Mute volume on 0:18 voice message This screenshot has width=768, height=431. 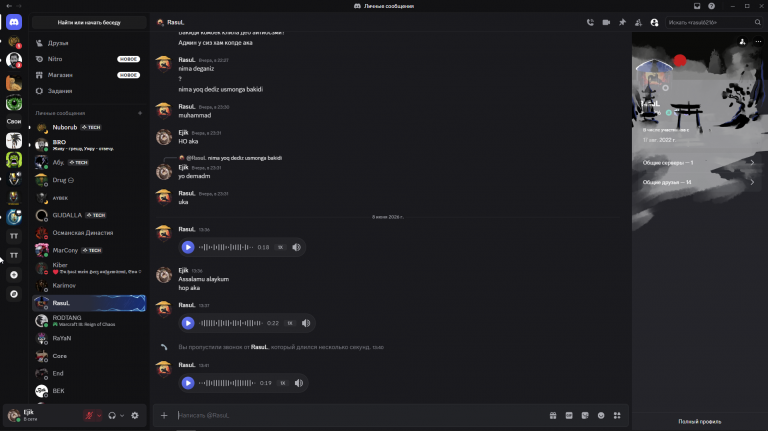[x=296, y=247]
